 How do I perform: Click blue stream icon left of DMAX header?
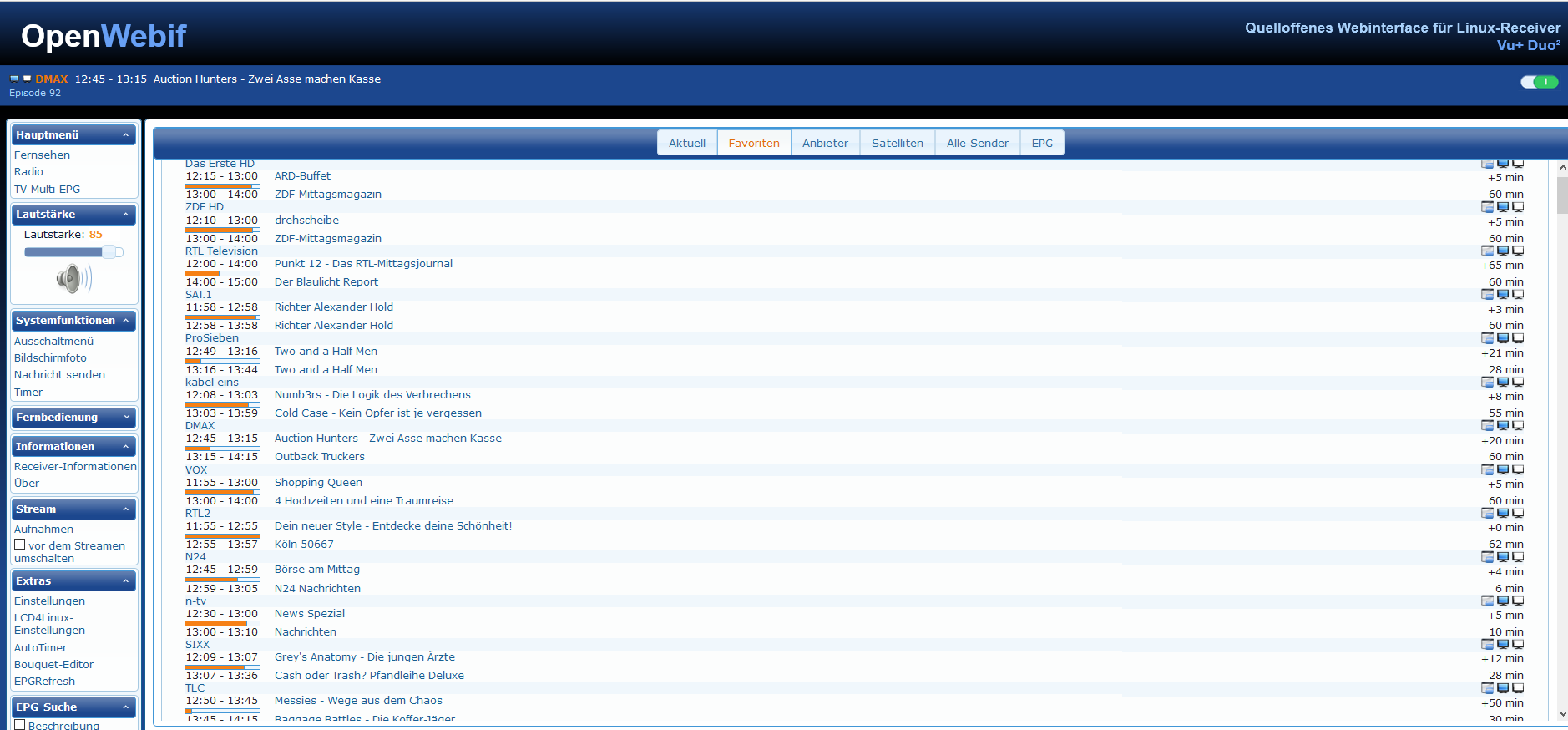[x=14, y=79]
